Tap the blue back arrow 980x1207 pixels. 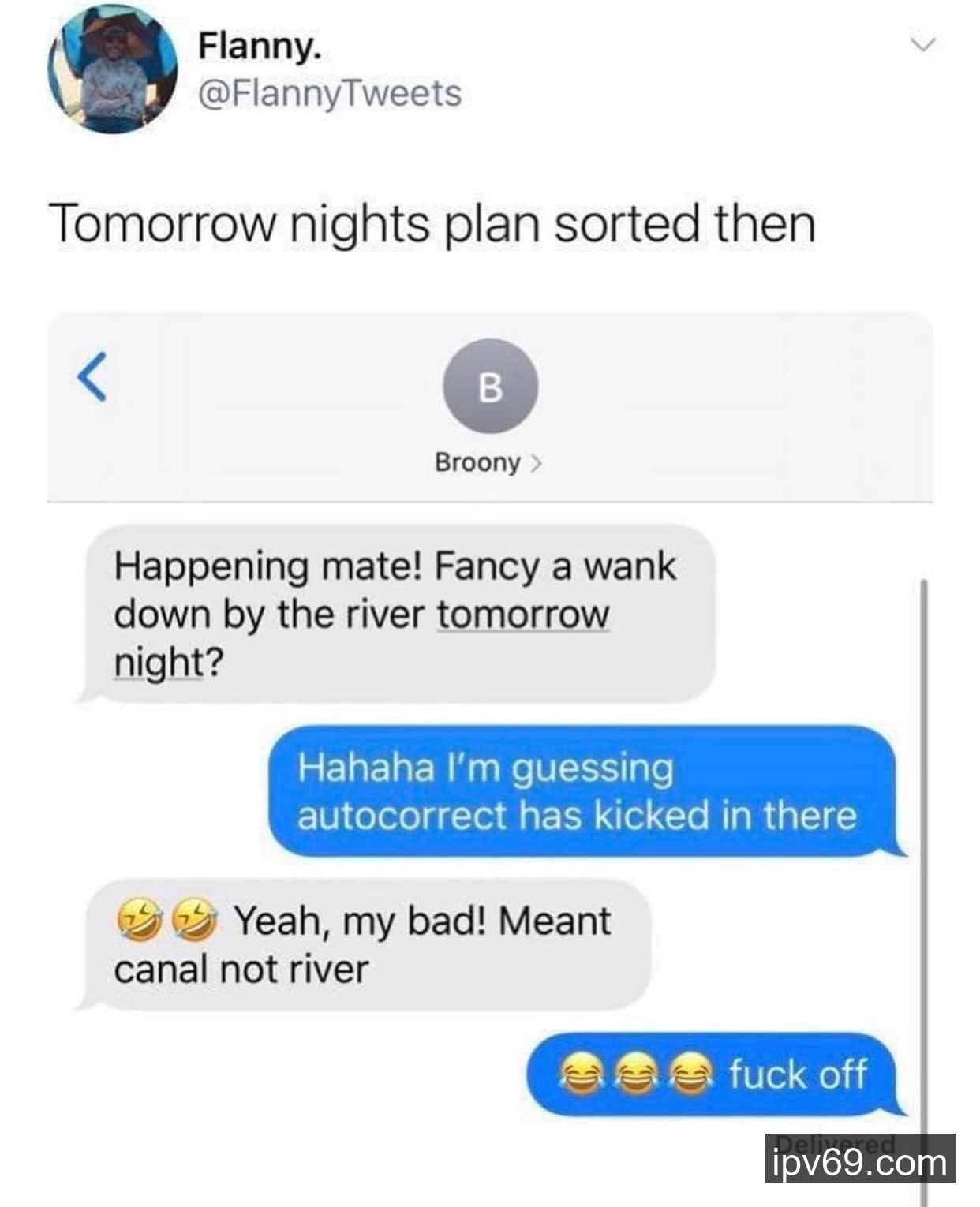(92, 377)
